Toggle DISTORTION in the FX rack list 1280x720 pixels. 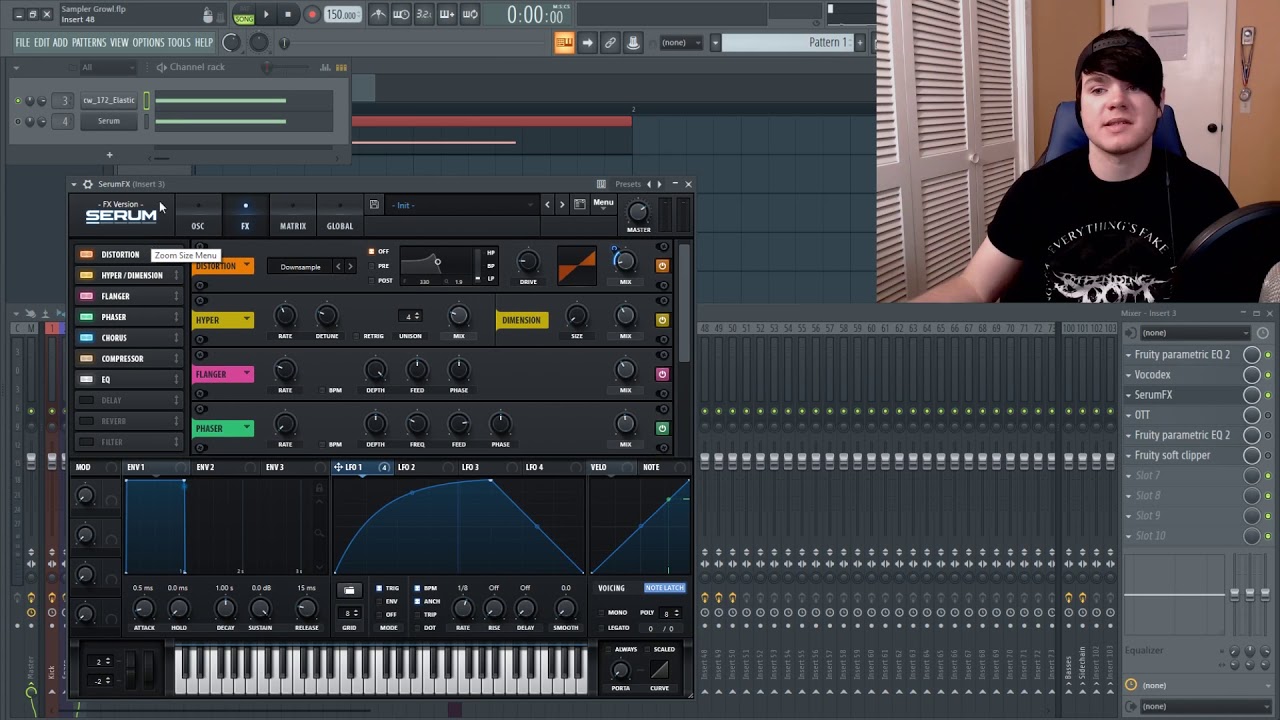[86, 255]
